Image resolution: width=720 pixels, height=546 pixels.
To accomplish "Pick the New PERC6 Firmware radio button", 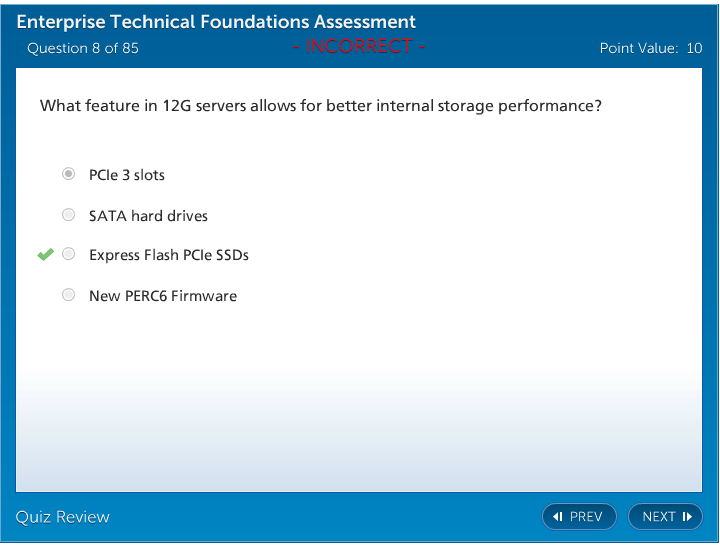I will coord(68,295).
